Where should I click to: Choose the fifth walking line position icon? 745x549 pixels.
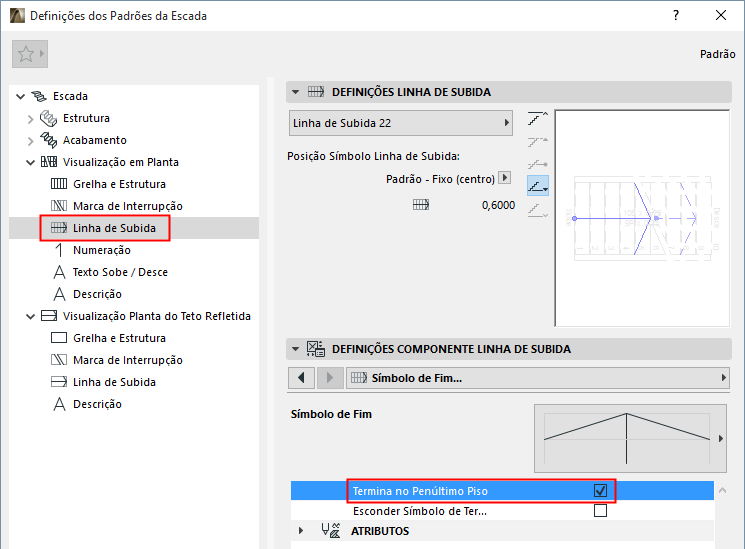538,210
